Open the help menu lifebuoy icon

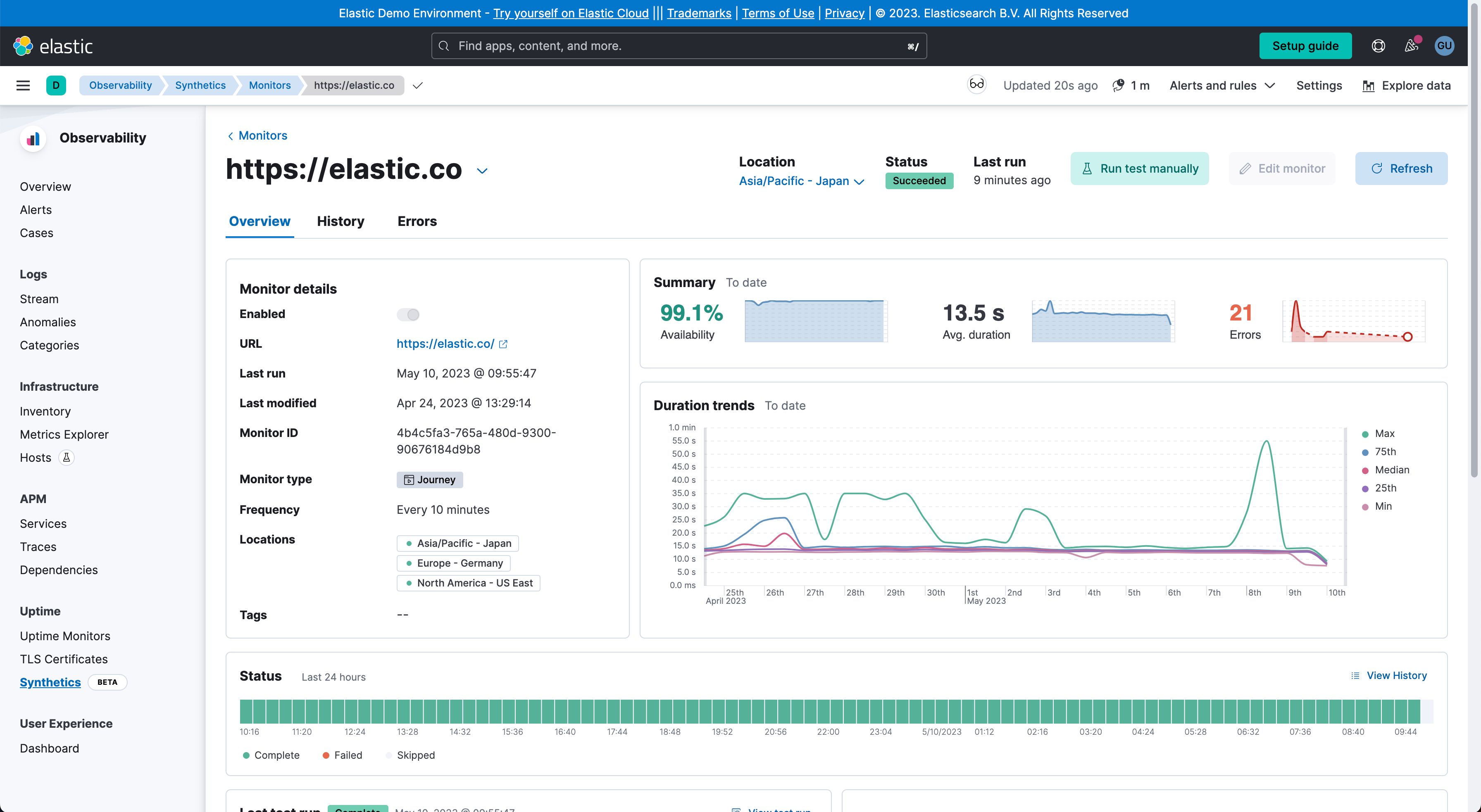click(x=1378, y=46)
